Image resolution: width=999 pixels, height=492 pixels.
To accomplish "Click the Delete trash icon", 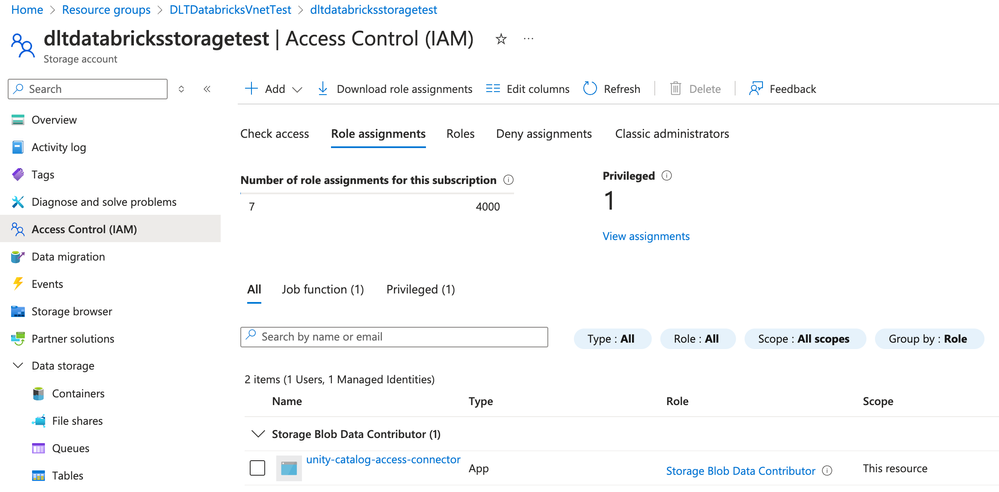I will [675, 89].
